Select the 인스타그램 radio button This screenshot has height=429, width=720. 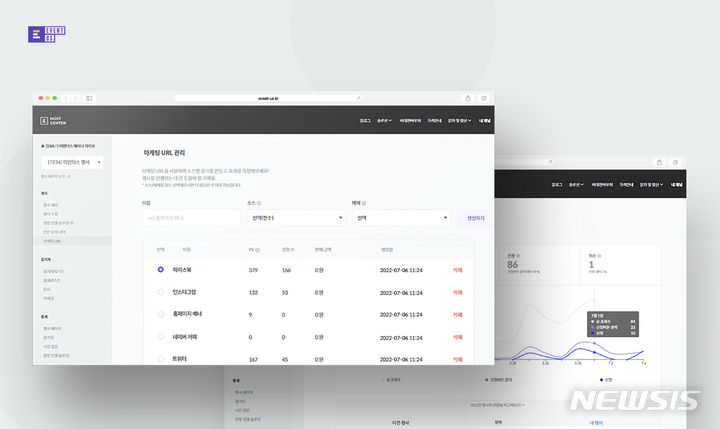(161, 292)
